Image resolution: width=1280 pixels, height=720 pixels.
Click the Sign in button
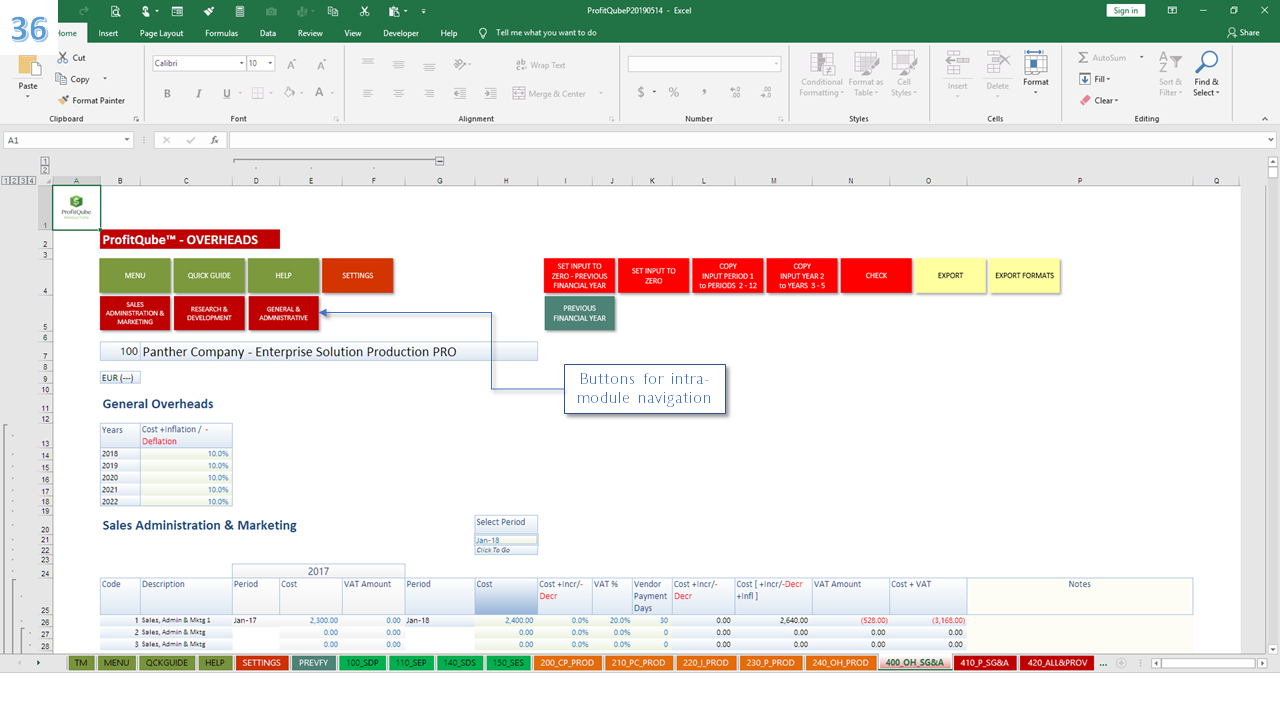coord(1126,11)
